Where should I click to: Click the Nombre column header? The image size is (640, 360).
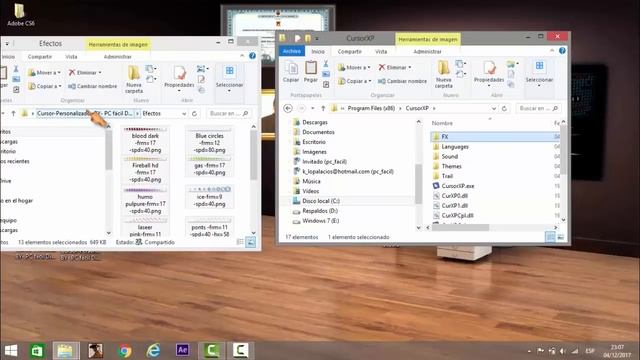[x=442, y=123]
